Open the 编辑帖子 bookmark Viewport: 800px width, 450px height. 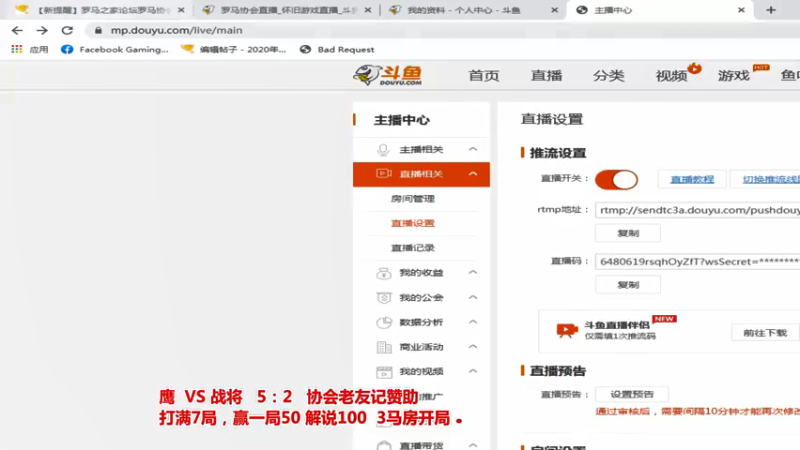point(234,49)
